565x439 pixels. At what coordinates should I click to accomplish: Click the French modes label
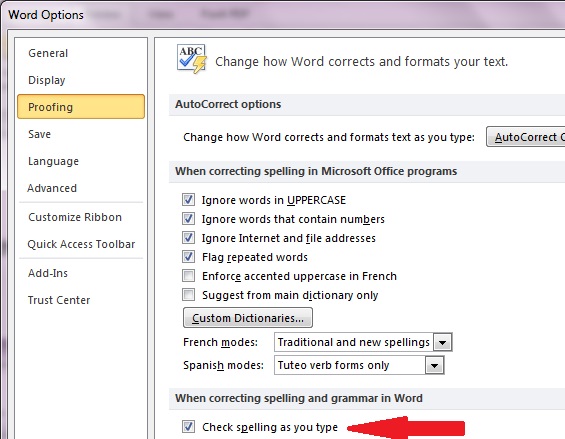(x=221, y=342)
